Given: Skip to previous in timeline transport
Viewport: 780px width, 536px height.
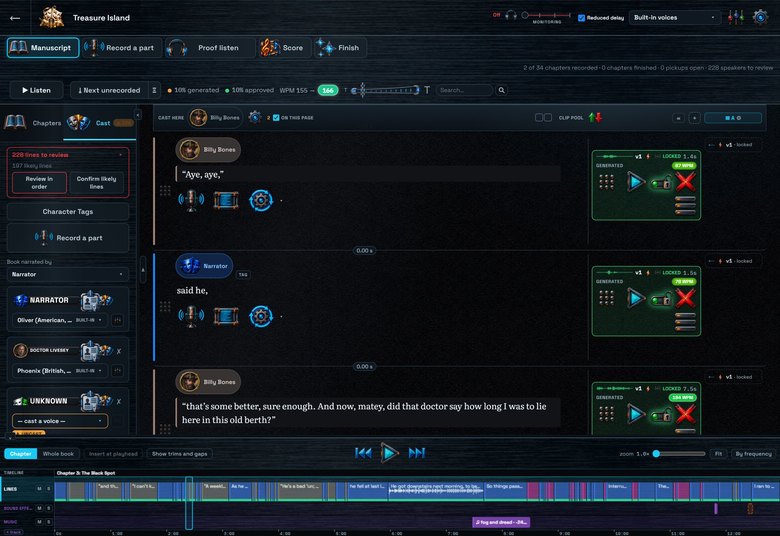Looking at the screenshot, I should 363,453.
